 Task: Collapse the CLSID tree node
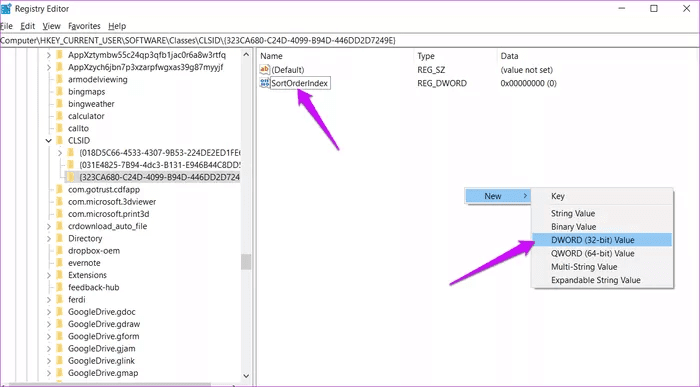point(49,141)
